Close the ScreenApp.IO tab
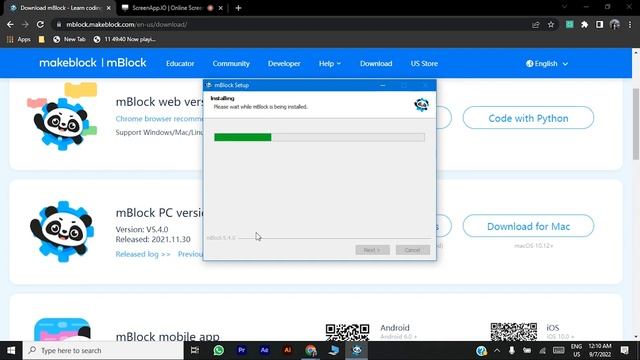The image size is (640, 360). click(220, 8)
